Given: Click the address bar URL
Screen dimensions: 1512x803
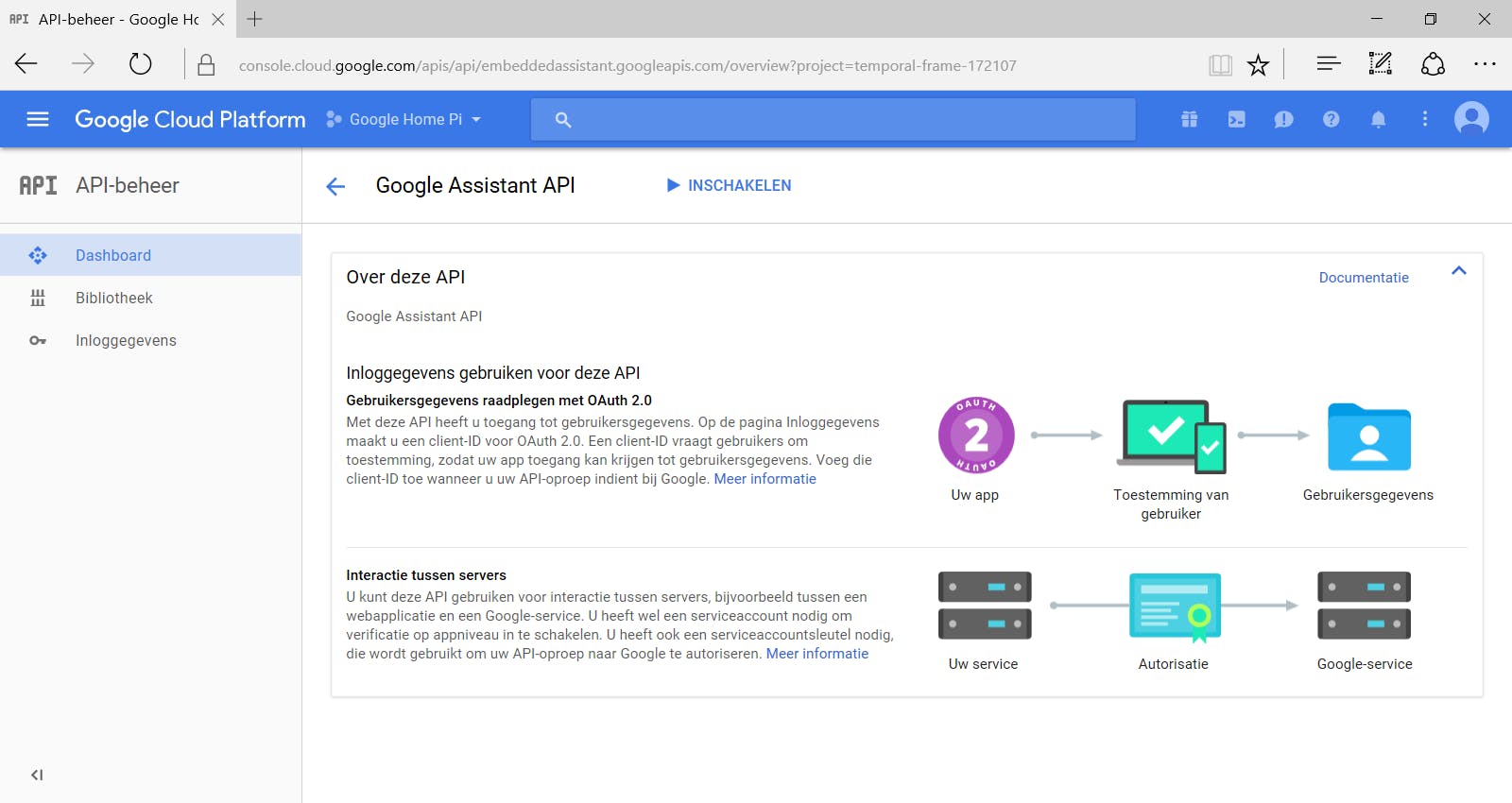Looking at the screenshot, I should point(627,66).
